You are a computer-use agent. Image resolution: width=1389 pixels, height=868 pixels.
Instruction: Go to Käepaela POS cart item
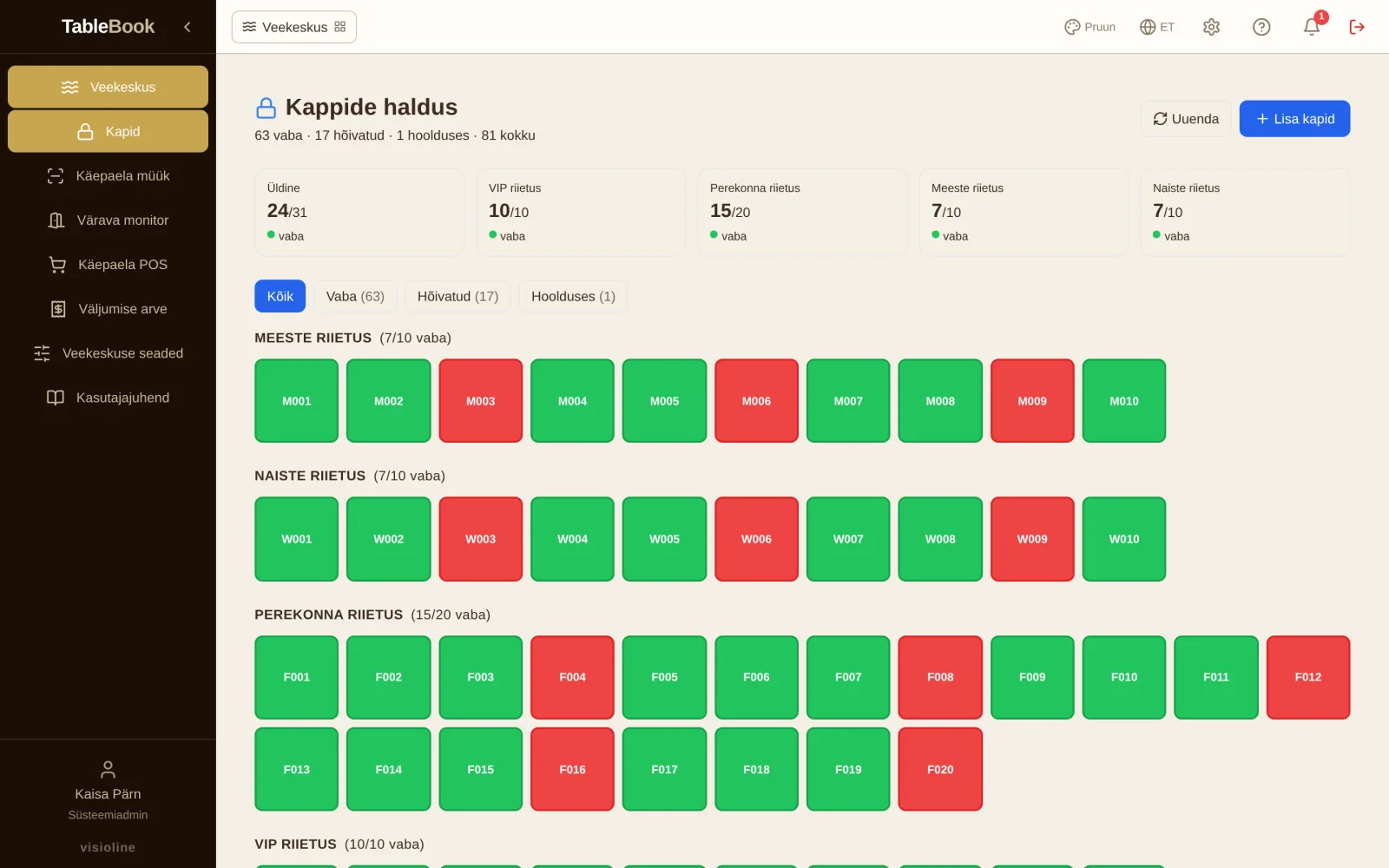click(x=108, y=265)
